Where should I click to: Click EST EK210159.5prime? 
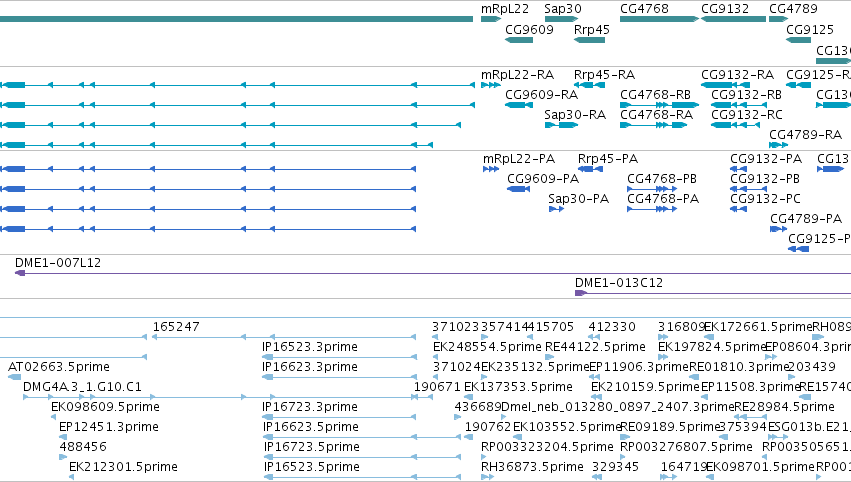pyautogui.click(x=645, y=388)
